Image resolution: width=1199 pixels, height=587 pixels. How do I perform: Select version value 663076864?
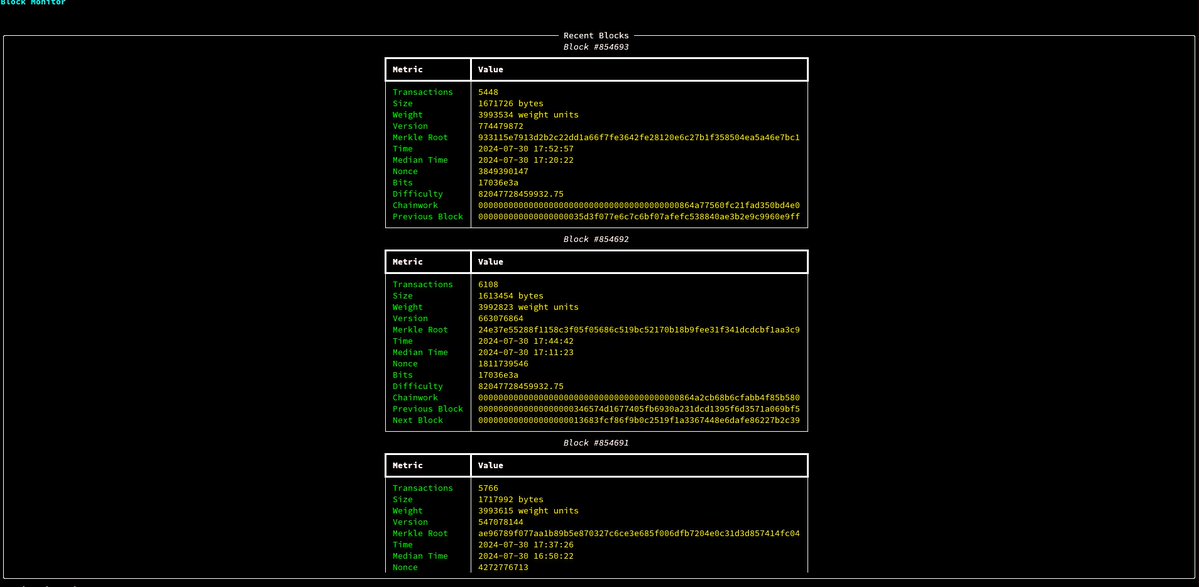pos(501,318)
